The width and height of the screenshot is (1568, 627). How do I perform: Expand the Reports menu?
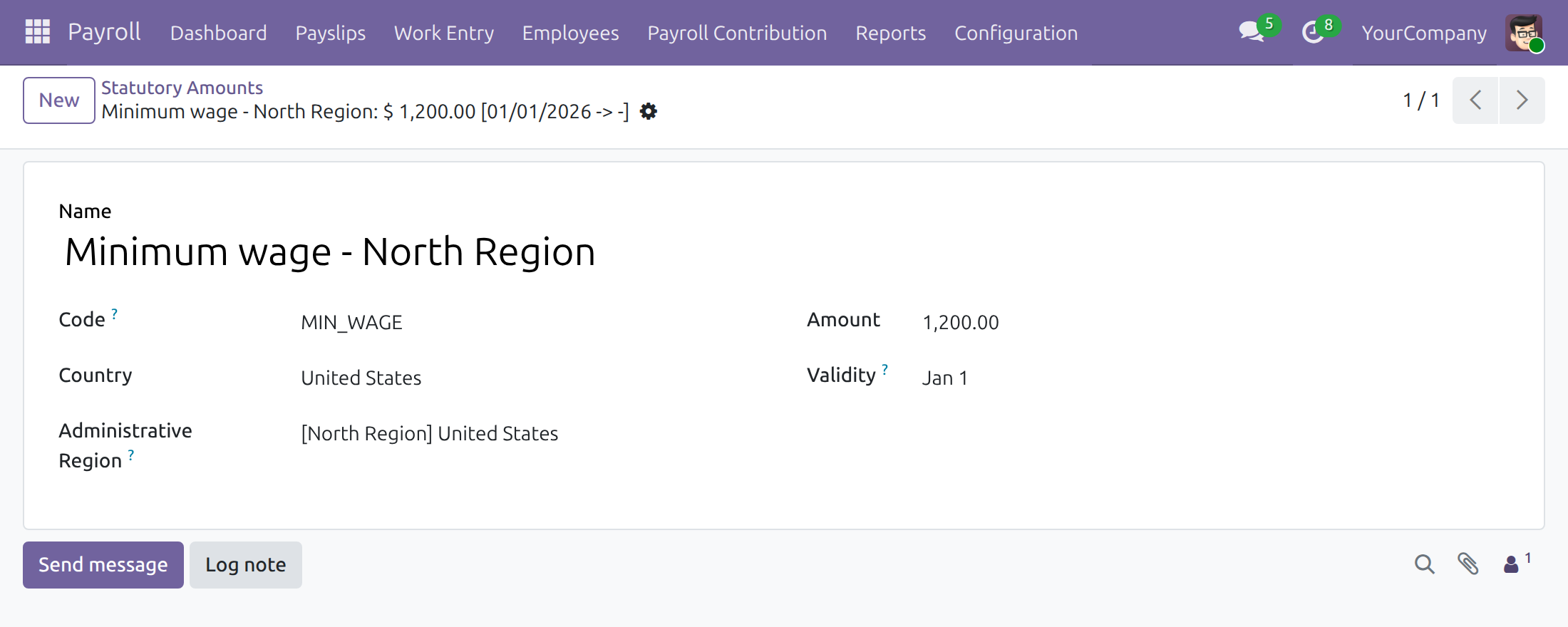[x=891, y=33]
